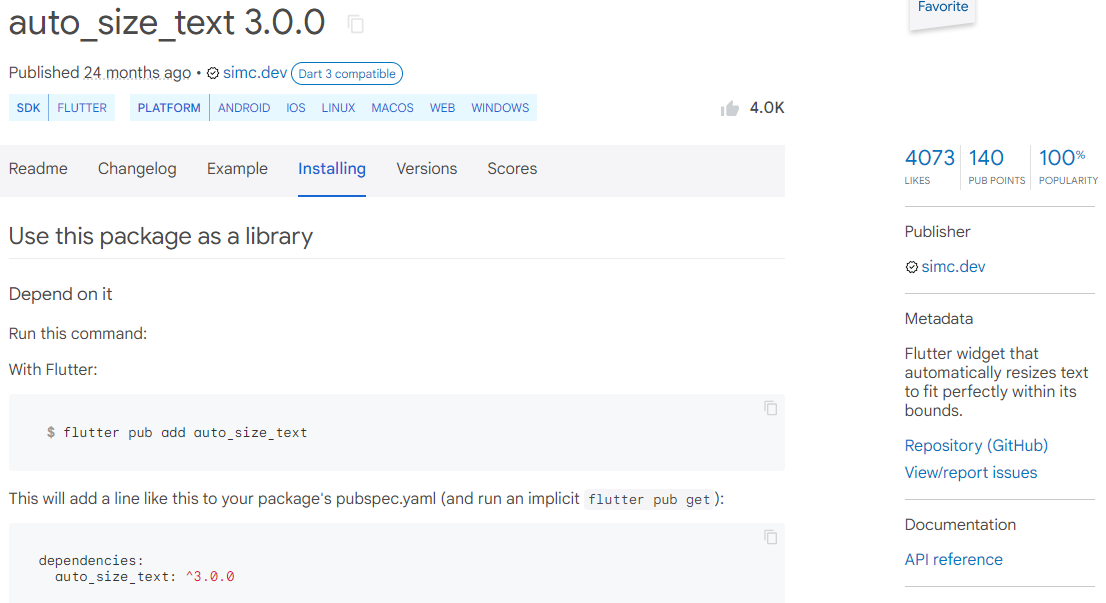Open the API reference link

point(953,560)
